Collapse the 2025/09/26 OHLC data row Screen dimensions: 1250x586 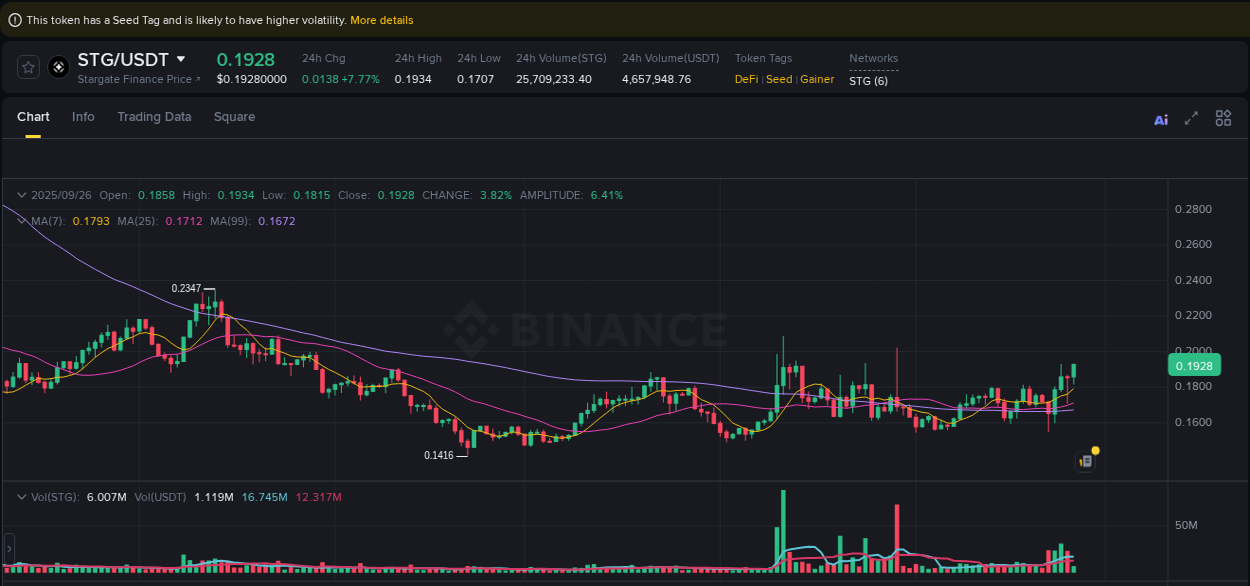click(22, 195)
